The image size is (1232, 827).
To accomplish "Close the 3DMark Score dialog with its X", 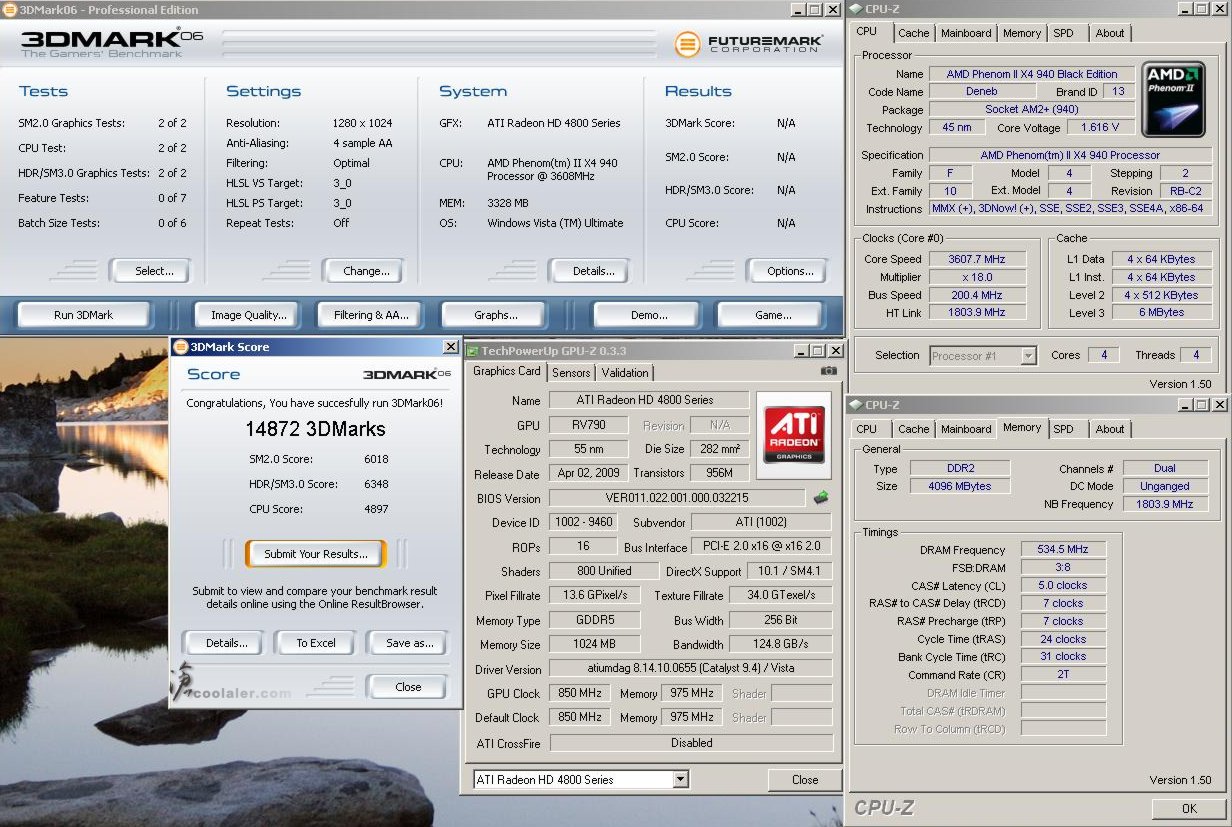I will pyautogui.click(x=450, y=347).
